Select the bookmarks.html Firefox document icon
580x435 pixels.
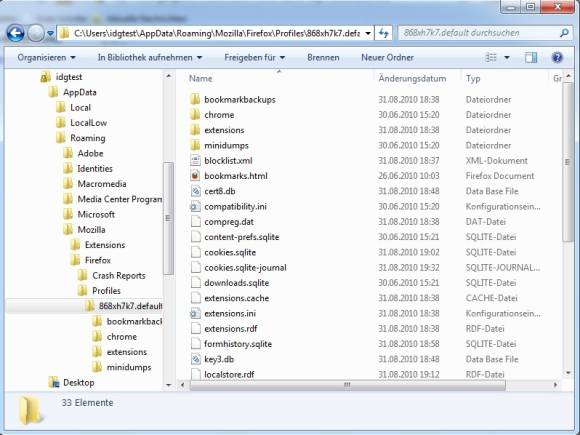pos(195,176)
